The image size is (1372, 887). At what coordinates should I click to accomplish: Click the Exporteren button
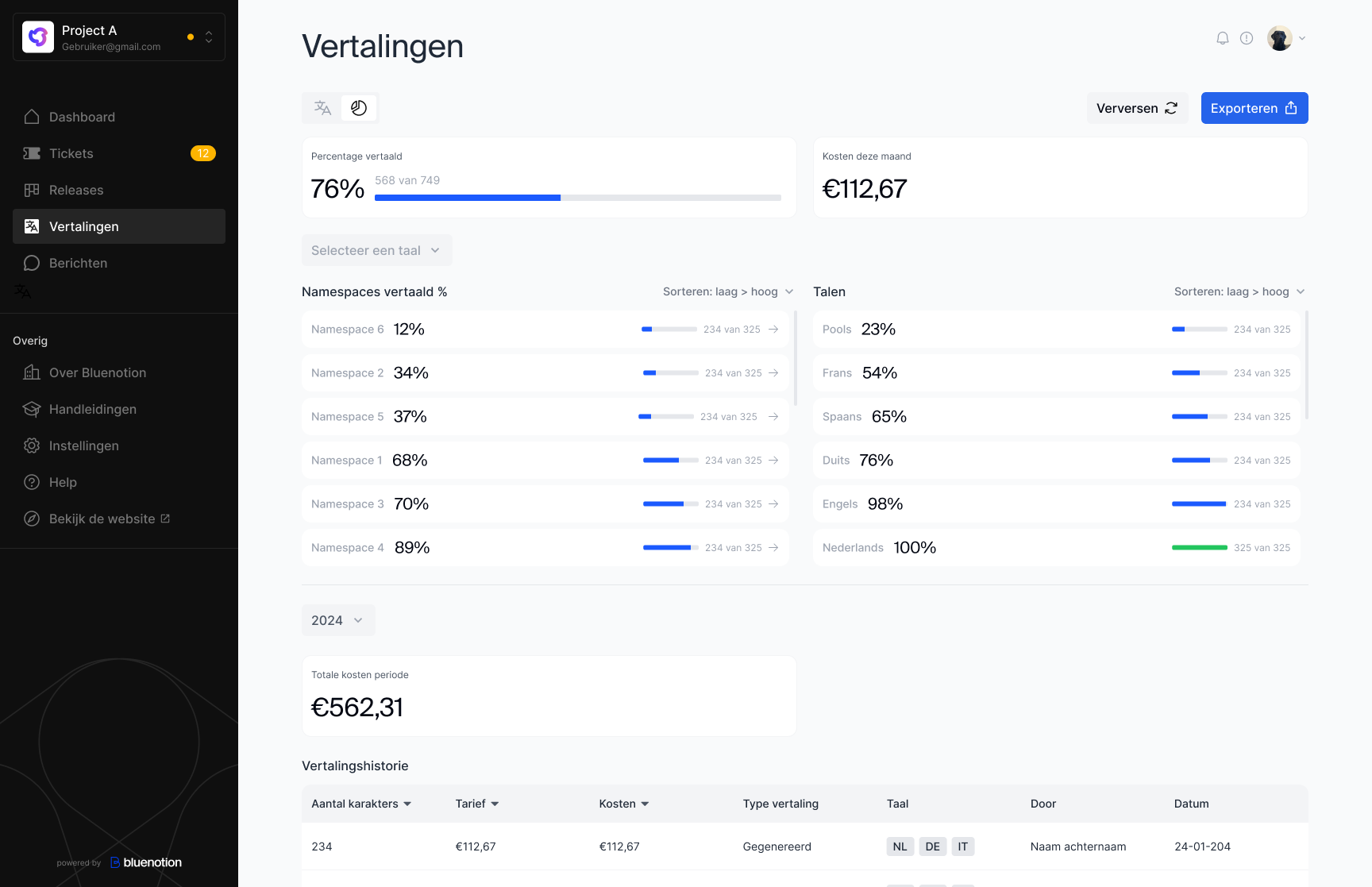click(x=1254, y=108)
